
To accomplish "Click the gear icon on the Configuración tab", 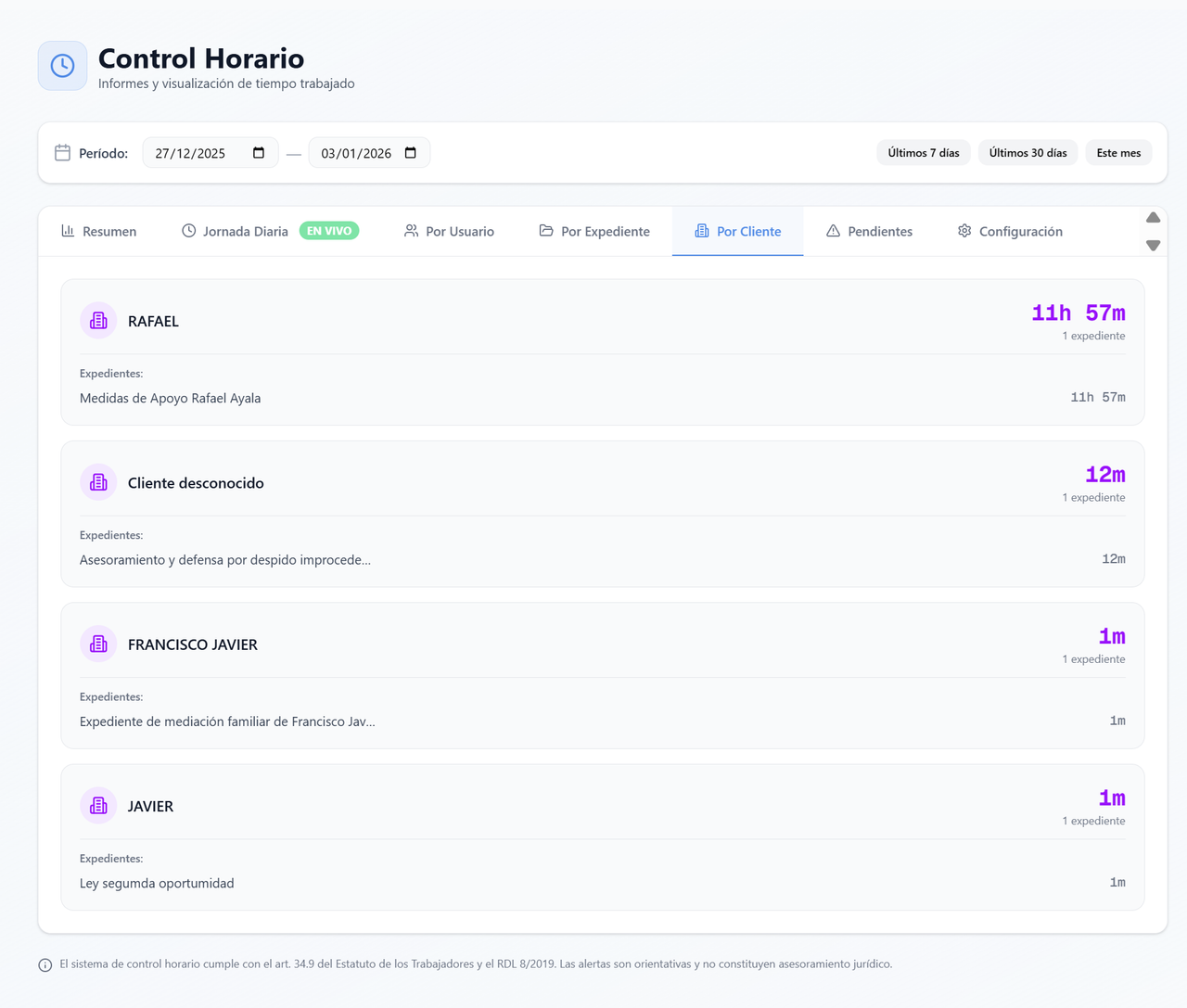I will pos(964,231).
